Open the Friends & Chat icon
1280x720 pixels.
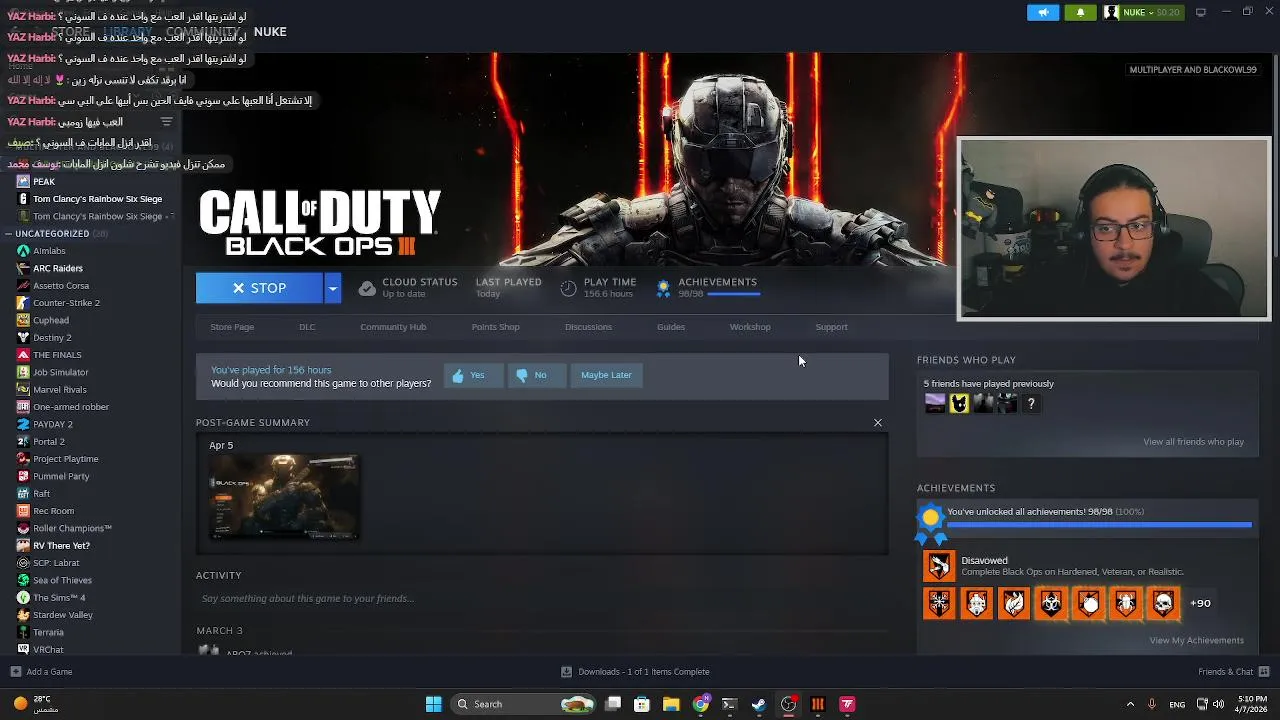1265,672
